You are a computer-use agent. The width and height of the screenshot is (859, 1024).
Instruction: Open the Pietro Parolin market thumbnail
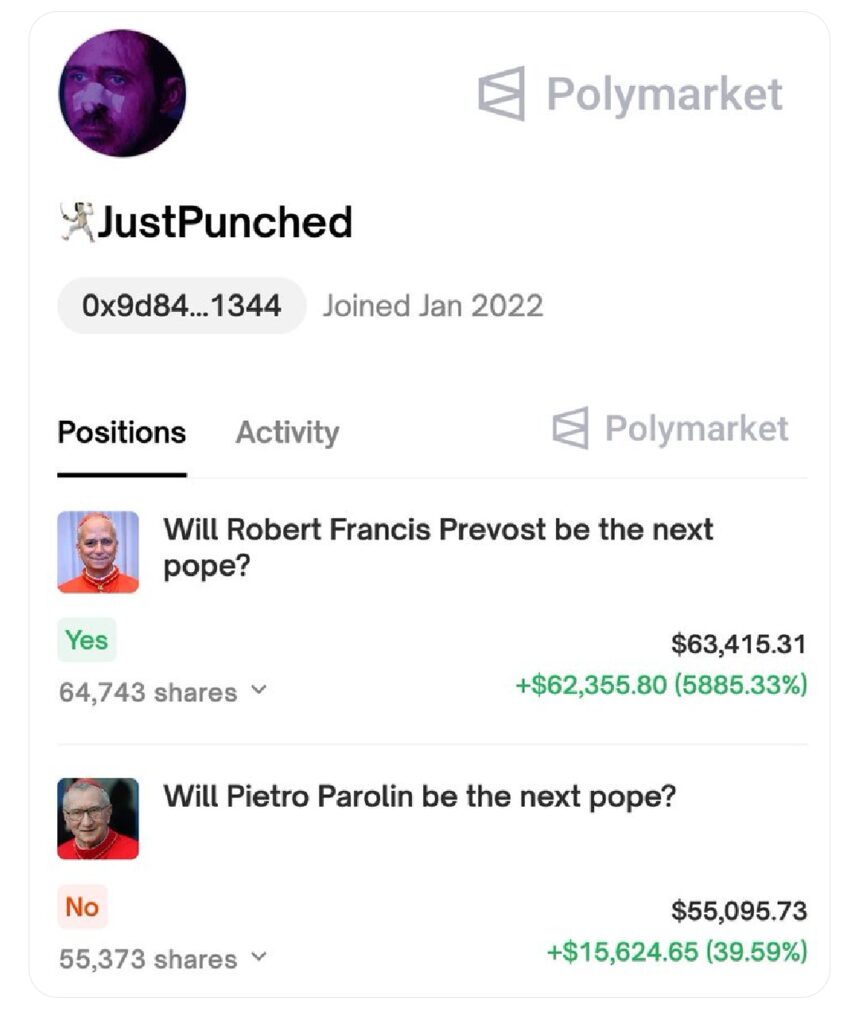[x=98, y=818]
